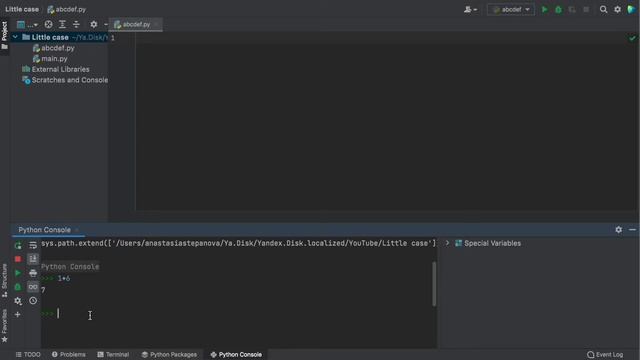Open the Event Log
This screenshot has height=360, width=640.
tap(605, 355)
